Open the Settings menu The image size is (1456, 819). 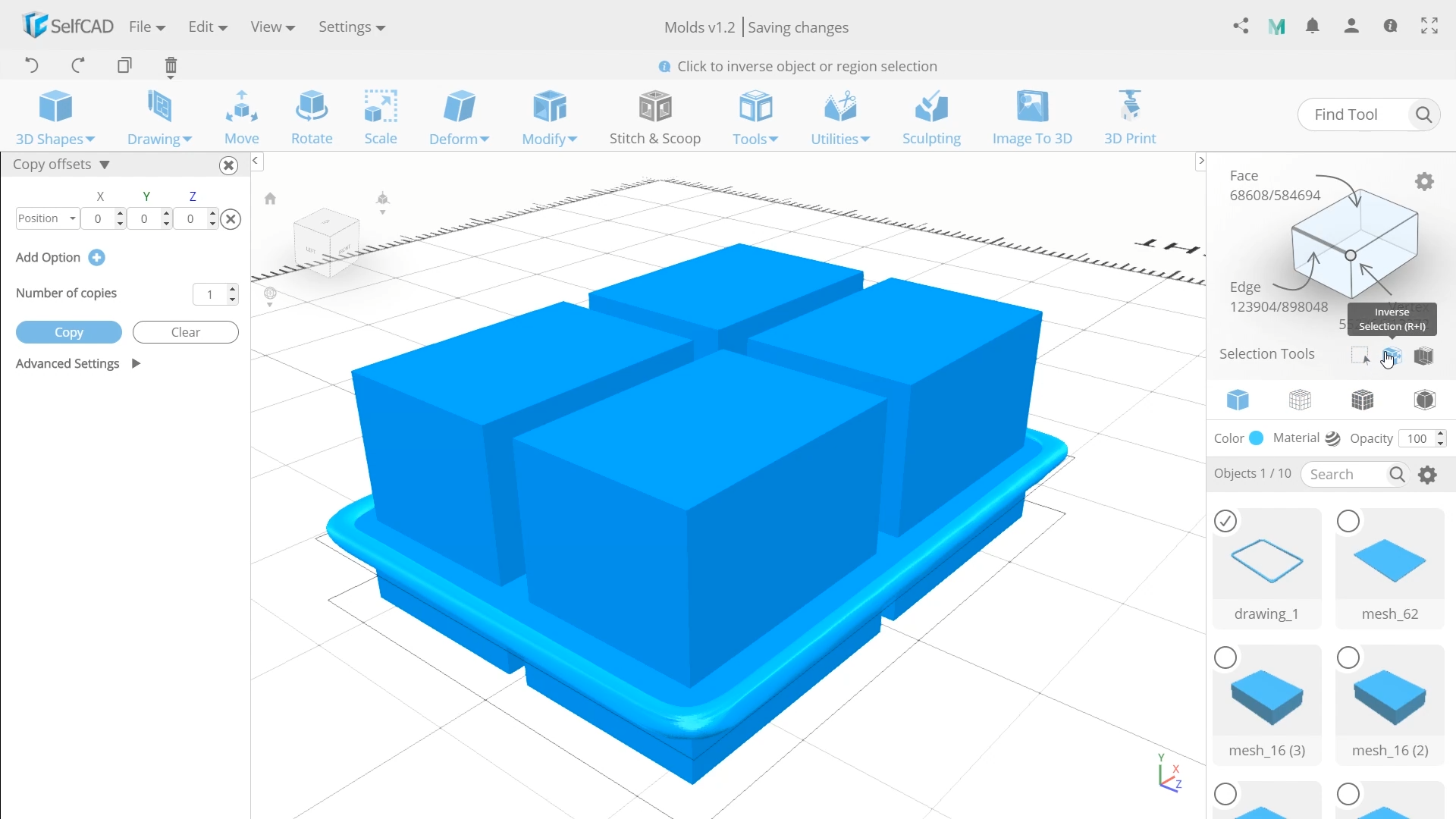pyautogui.click(x=352, y=27)
